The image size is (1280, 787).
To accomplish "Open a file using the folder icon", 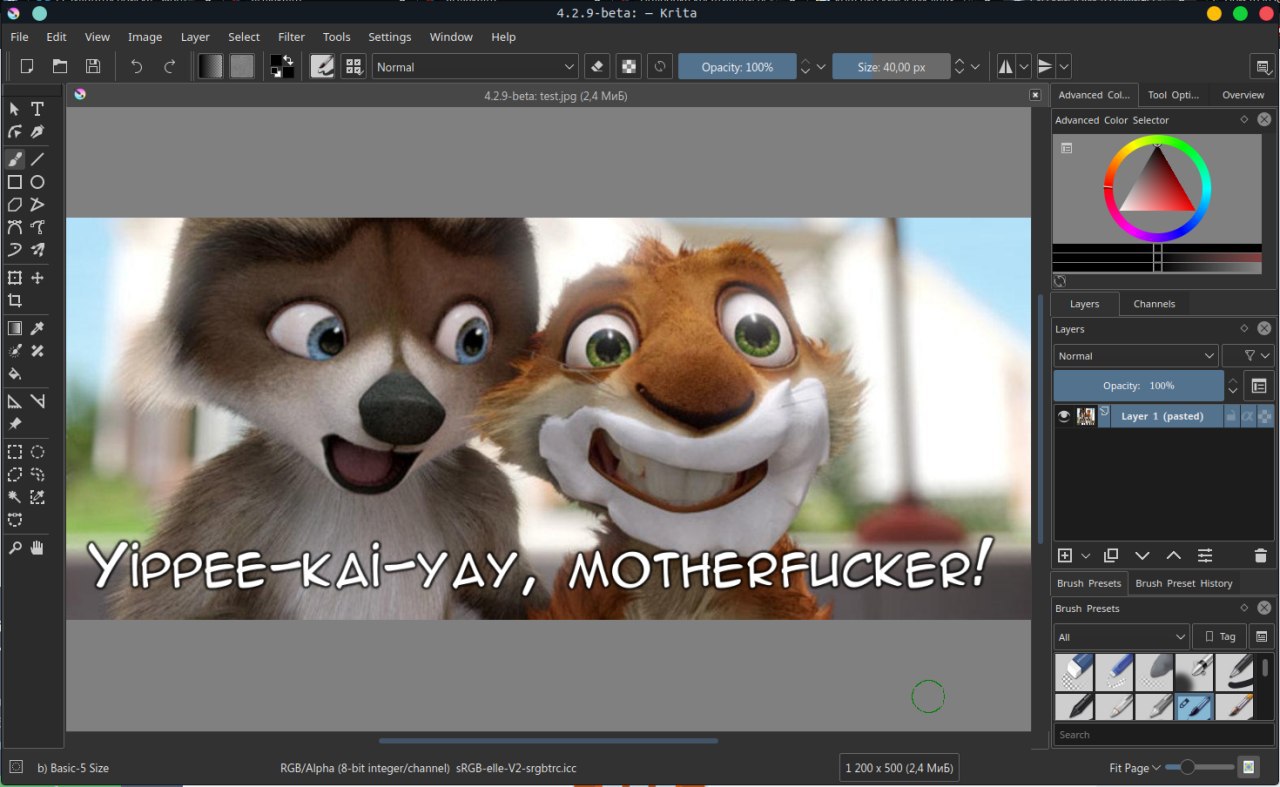I will click(60, 67).
